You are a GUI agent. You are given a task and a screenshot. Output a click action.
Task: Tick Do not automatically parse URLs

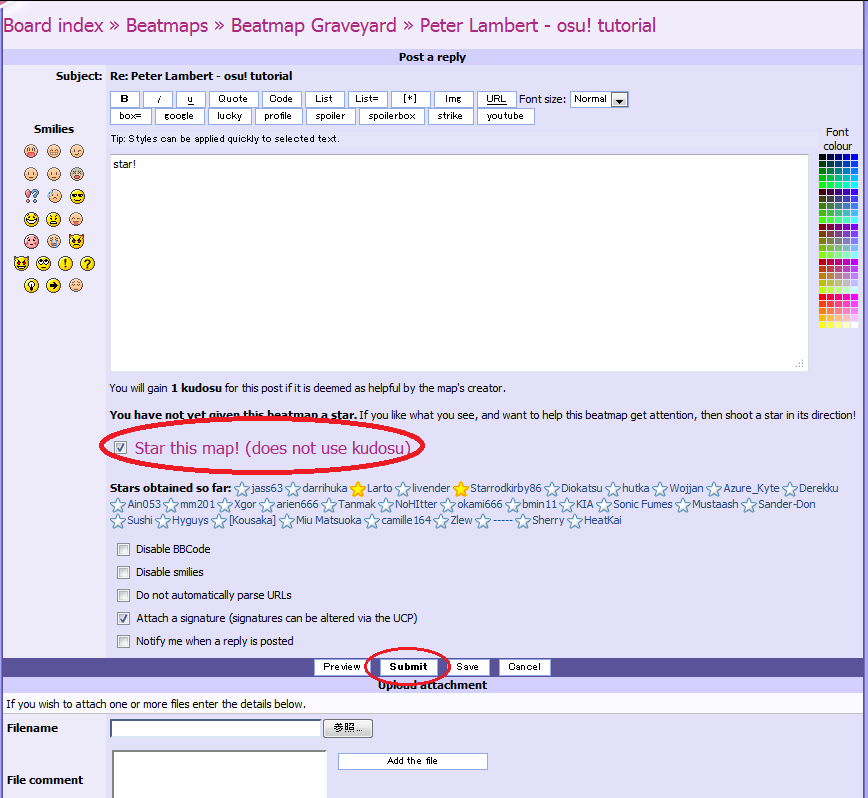pyautogui.click(x=123, y=595)
